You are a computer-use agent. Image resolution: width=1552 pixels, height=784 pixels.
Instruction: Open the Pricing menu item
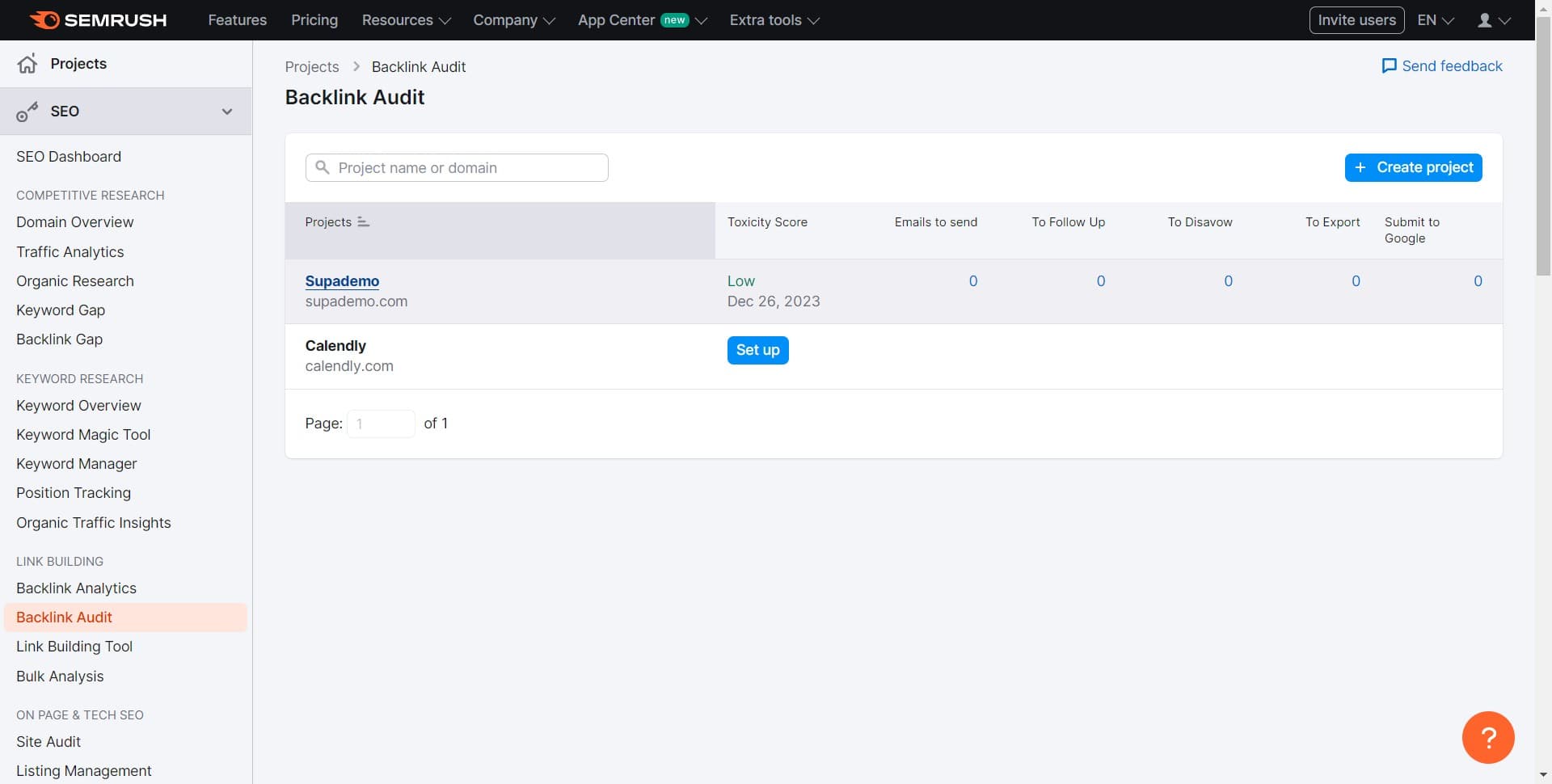tap(314, 20)
